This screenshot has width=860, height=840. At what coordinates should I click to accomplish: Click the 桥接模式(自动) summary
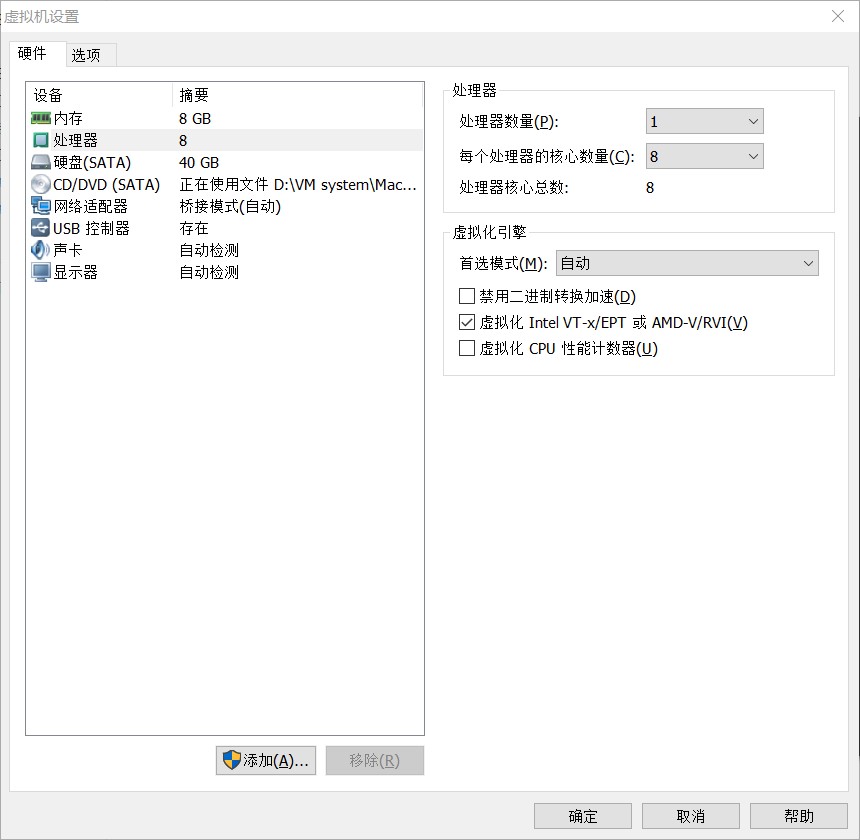(x=230, y=206)
